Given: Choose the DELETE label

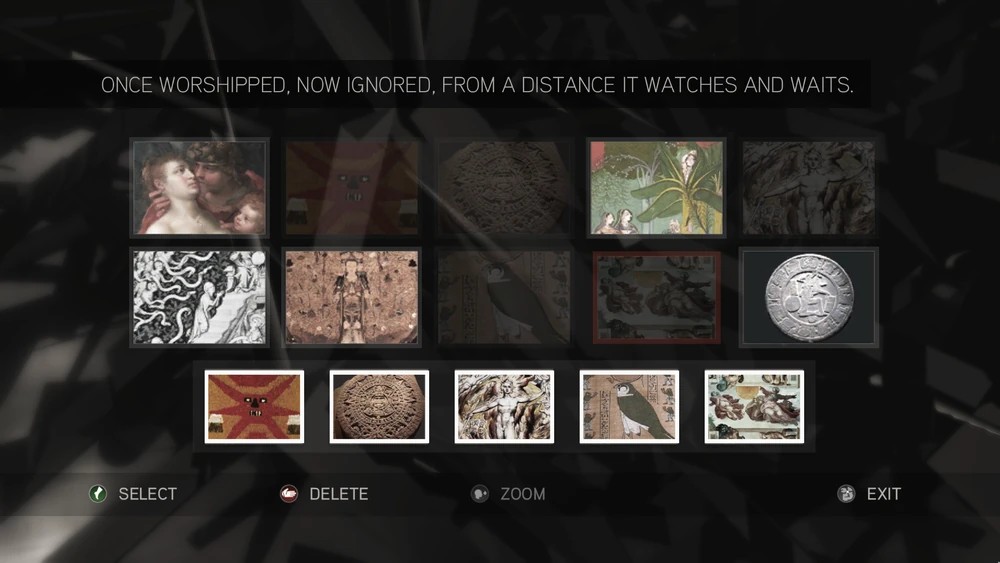Looking at the screenshot, I should (x=339, y=494).
